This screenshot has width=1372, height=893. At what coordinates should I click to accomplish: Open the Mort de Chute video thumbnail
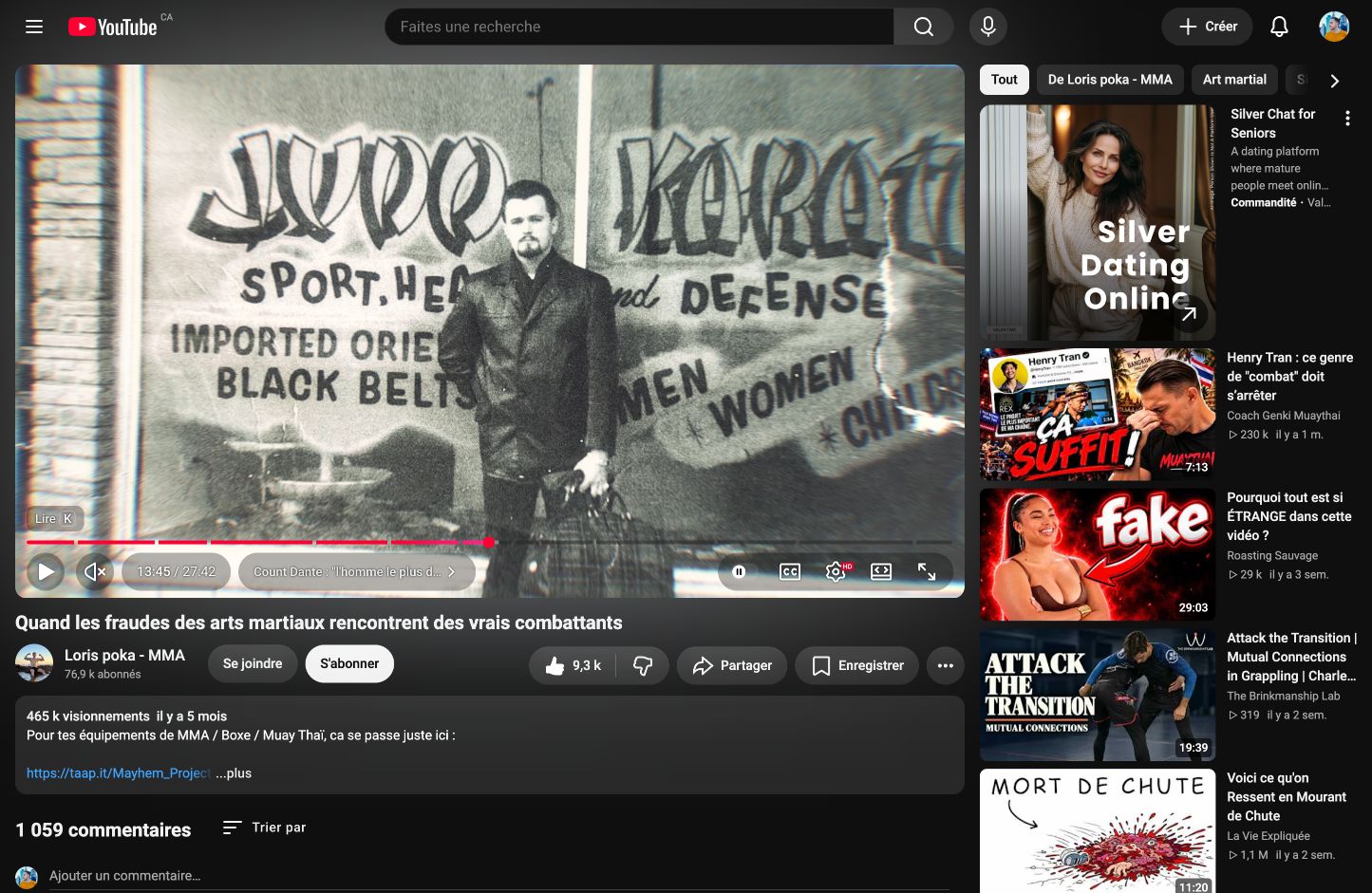click(x=1098, y=830)
